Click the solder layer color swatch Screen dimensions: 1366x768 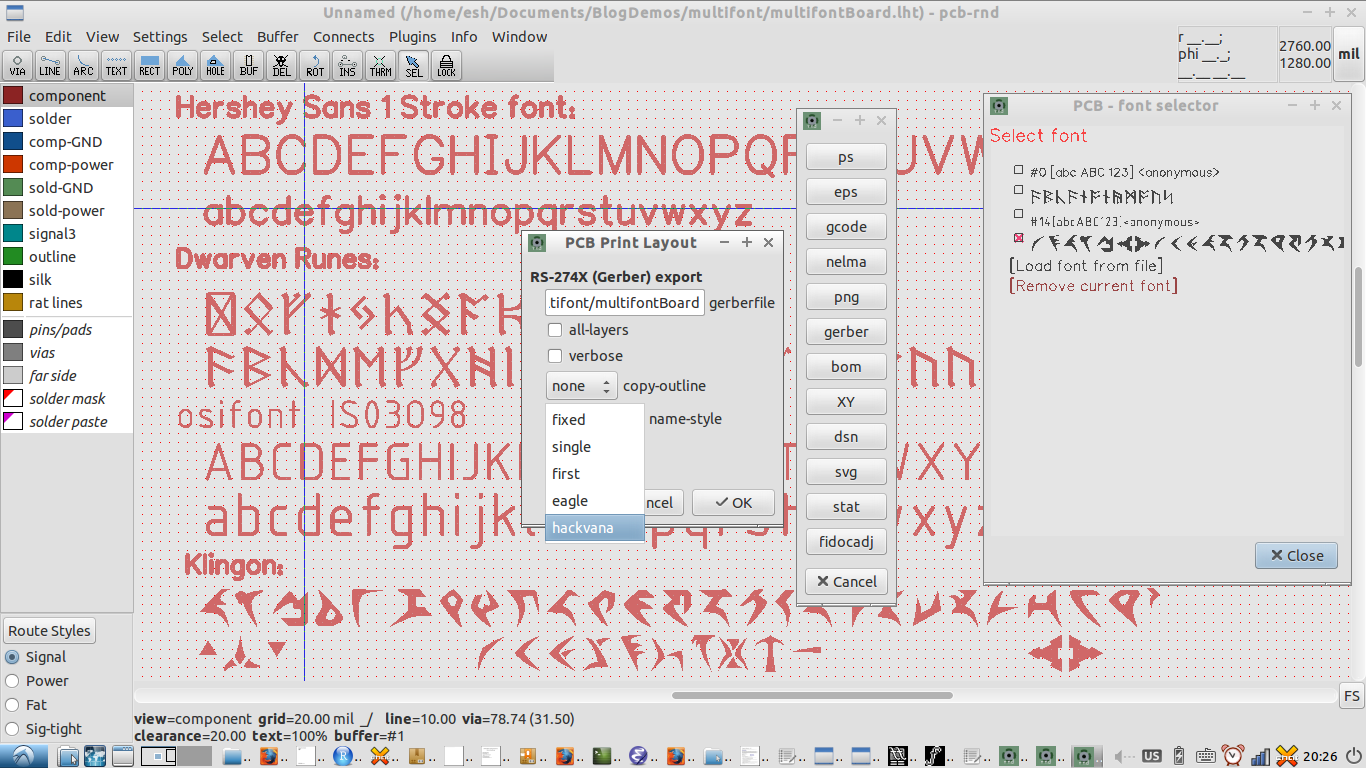(x=13, y=119)
